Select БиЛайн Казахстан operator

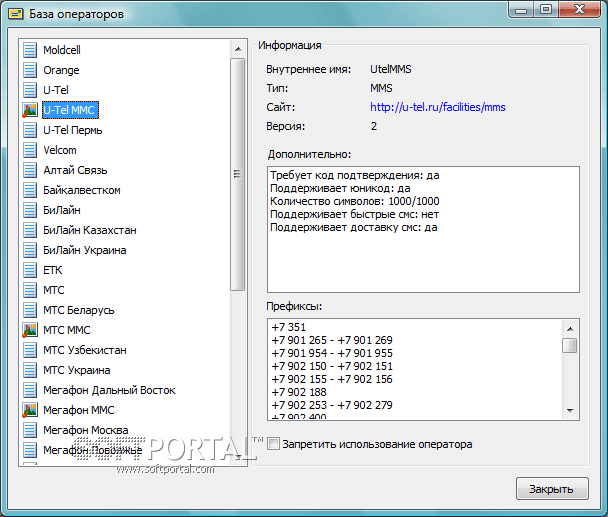[90, 230]
